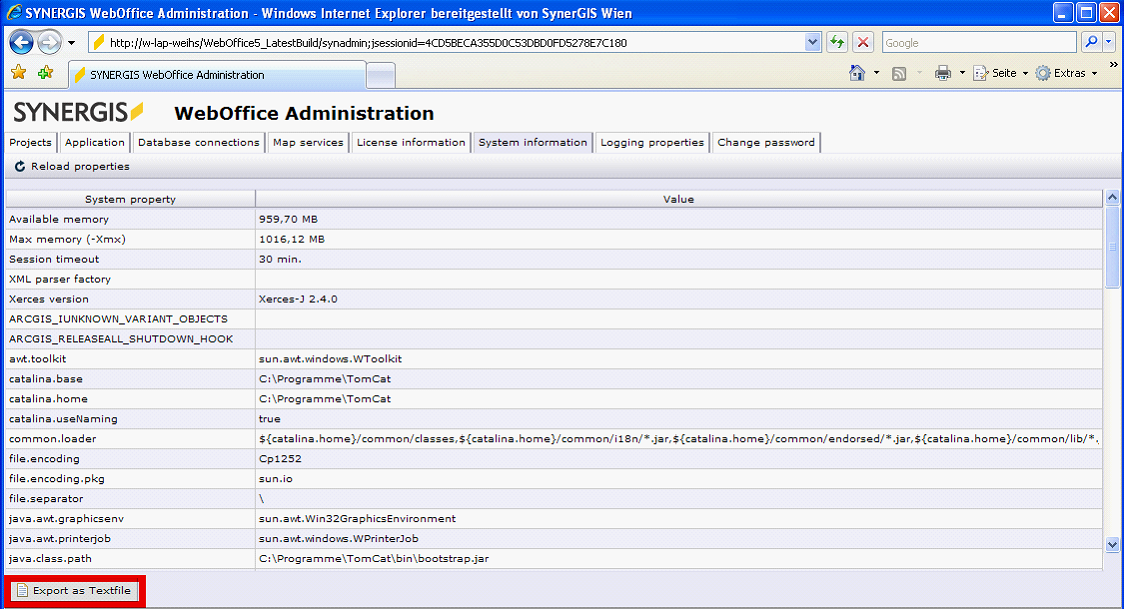Click the Print icon
1124x609 pixels.
[x=941, y=73]
